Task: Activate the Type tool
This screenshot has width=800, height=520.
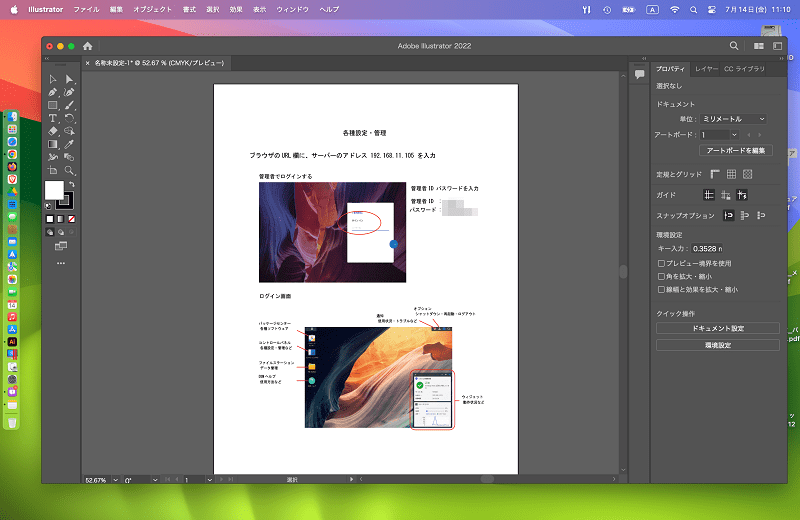Action: click(53, 118)
